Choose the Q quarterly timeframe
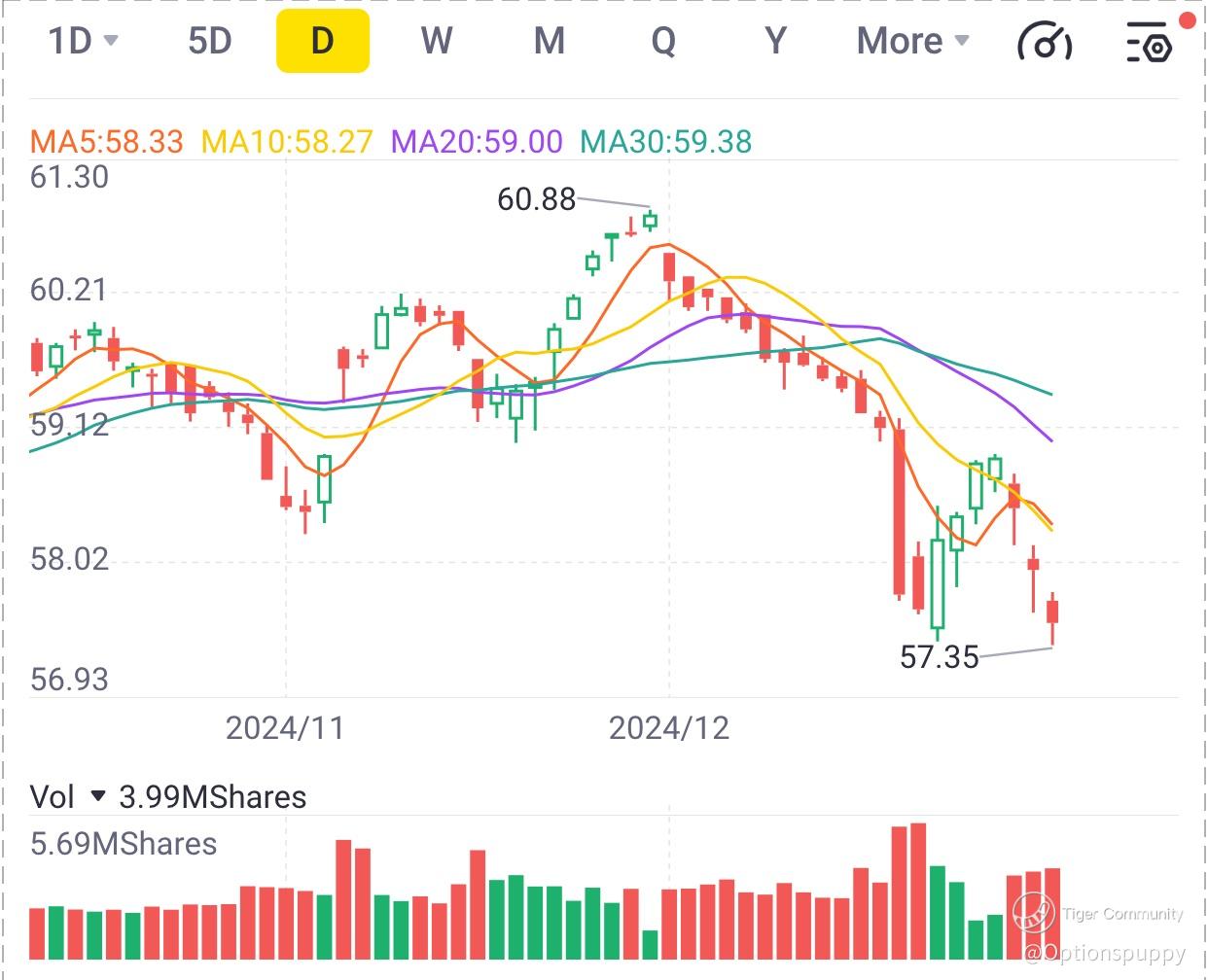Image resolution: width=1208 pixels, height=980 pixels. click(x=663, y=41)
